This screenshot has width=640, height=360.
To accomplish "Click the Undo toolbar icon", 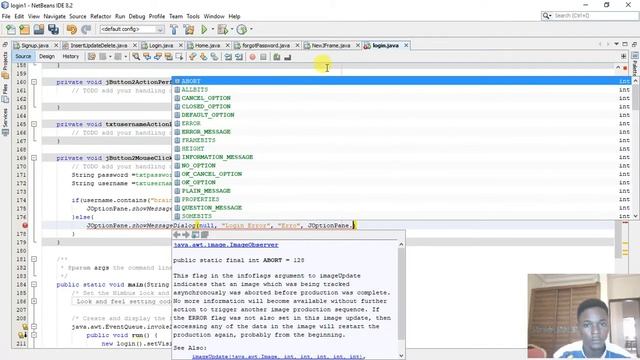I will [x=72, y=29].
